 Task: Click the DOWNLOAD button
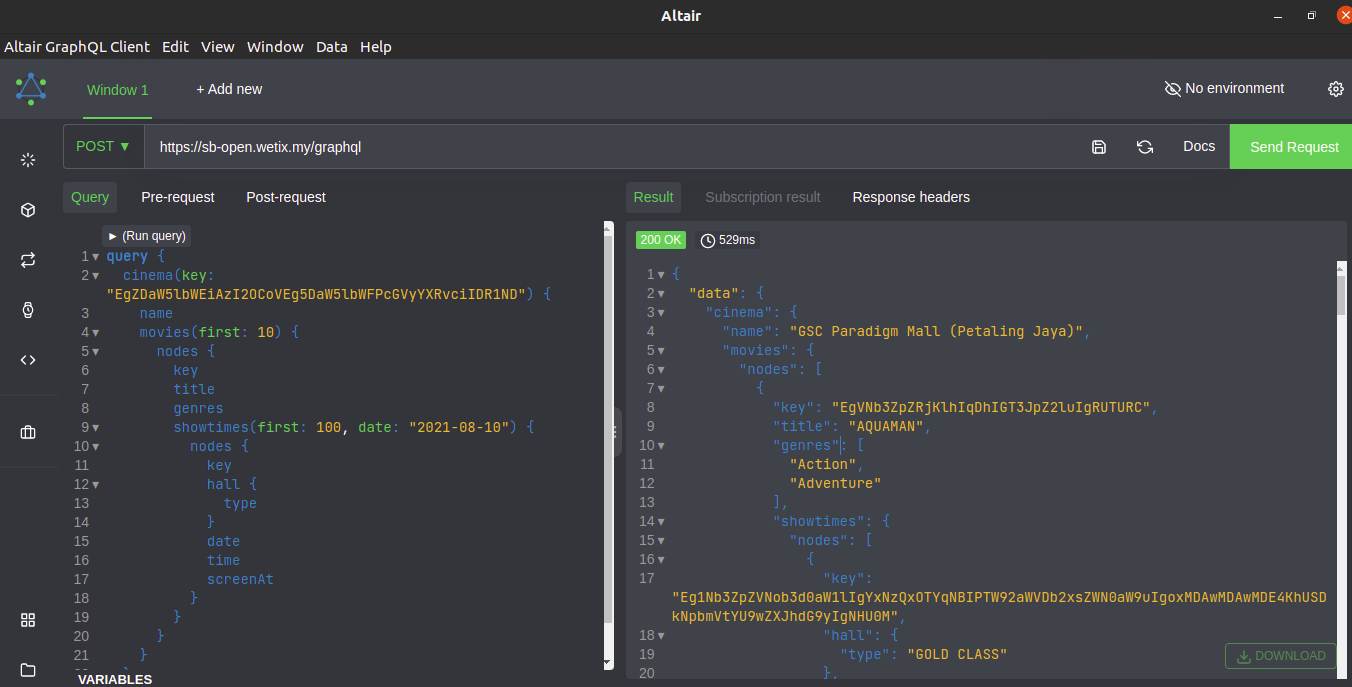(x=1281, y=656)
